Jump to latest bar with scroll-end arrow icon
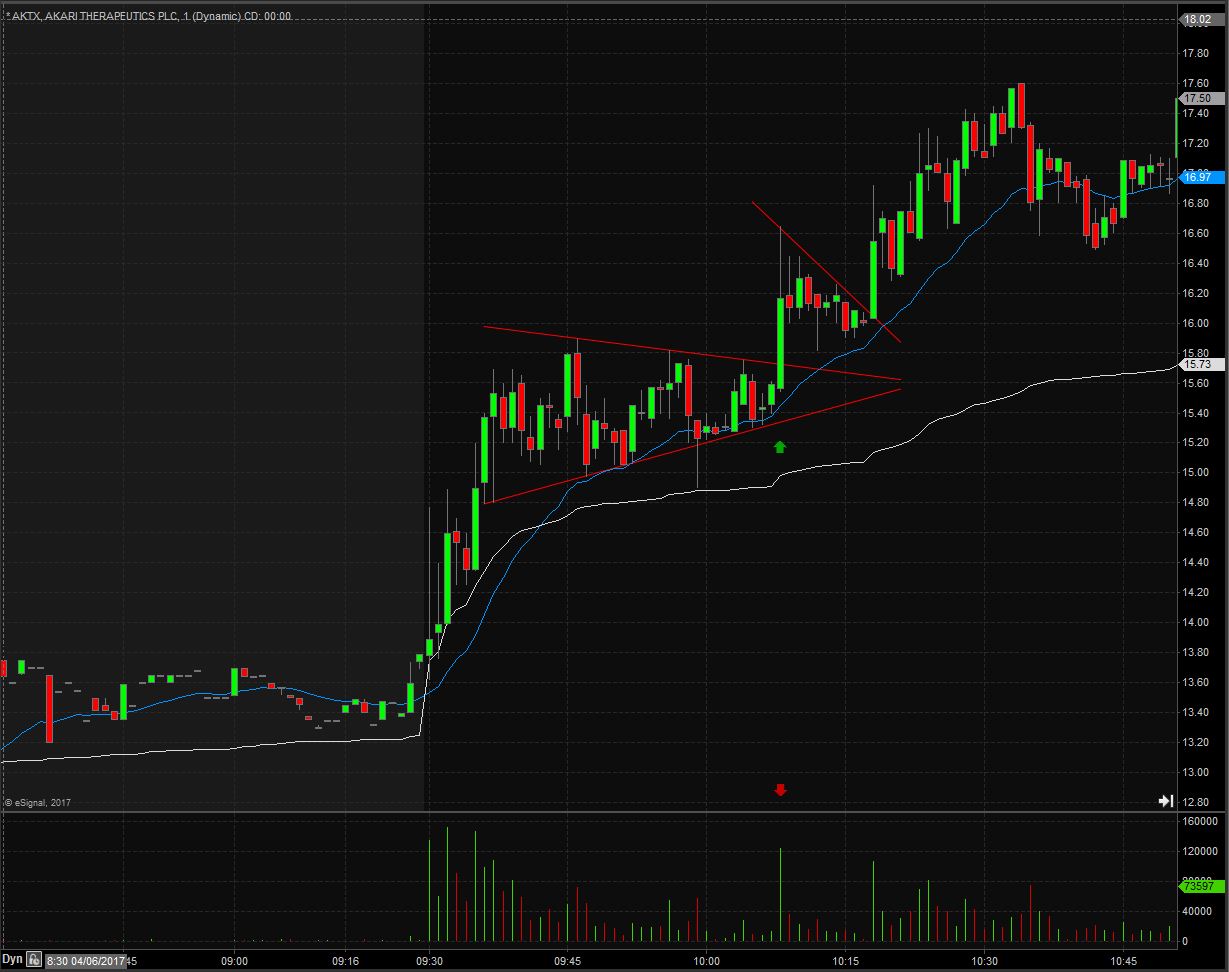Image resolution: width=1229 pixels, height=972 pixels. coord(1165,801)
